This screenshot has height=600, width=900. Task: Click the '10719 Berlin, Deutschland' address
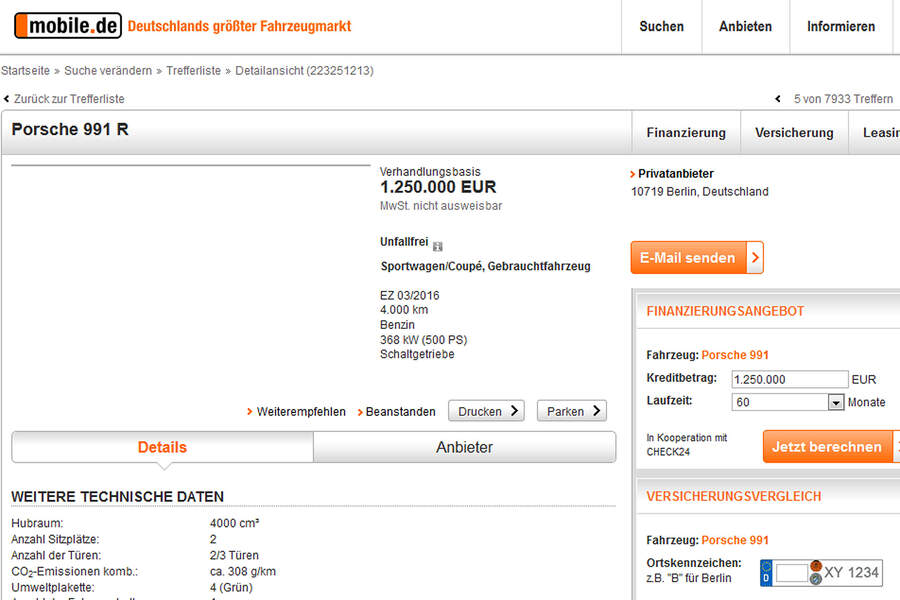coord(700,192)
